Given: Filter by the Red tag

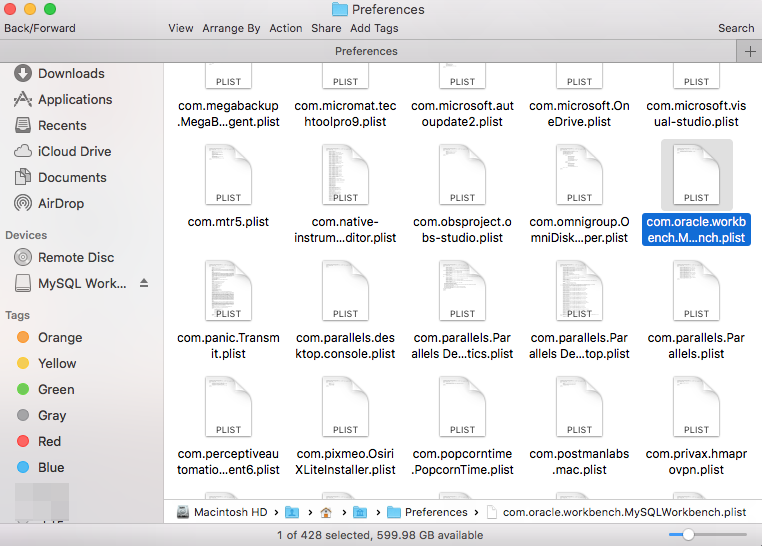Looking at the screenshot, I should click(49, 441).
